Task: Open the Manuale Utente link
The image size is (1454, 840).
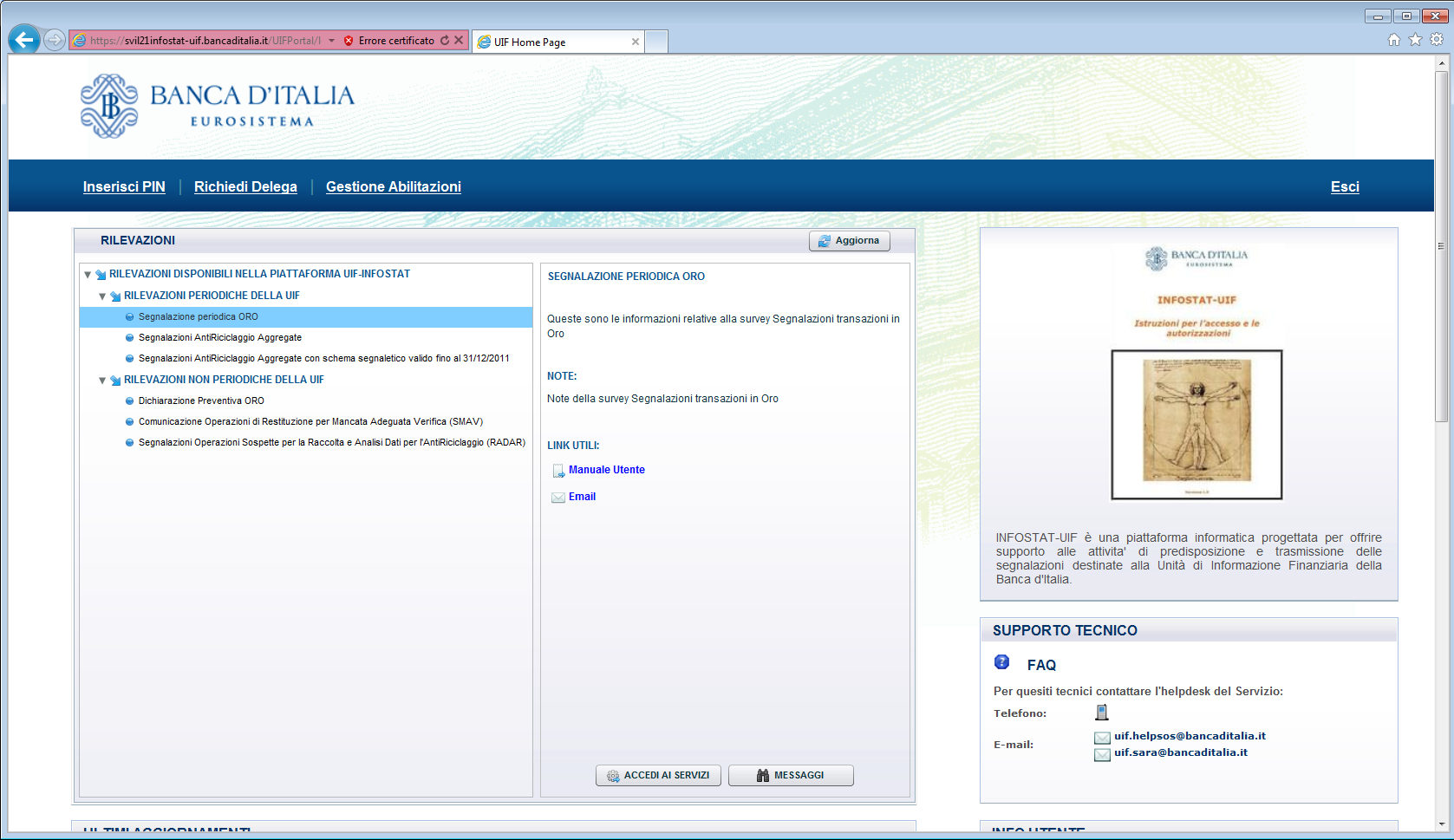Action: 607,470
